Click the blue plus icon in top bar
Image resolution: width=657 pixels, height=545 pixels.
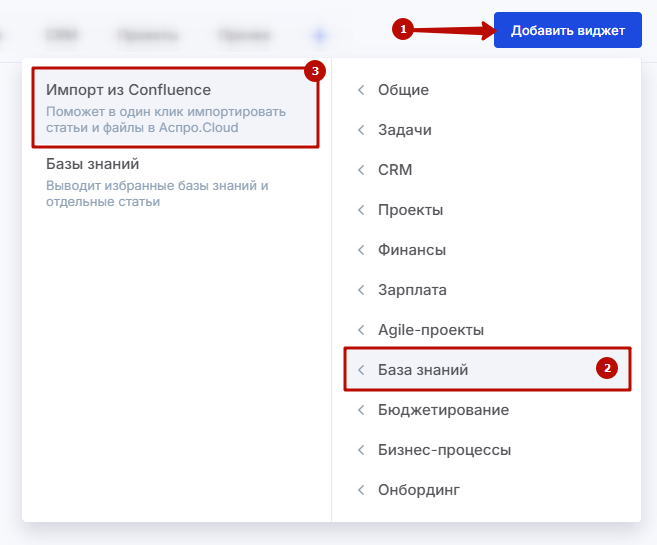click(319, 35)
